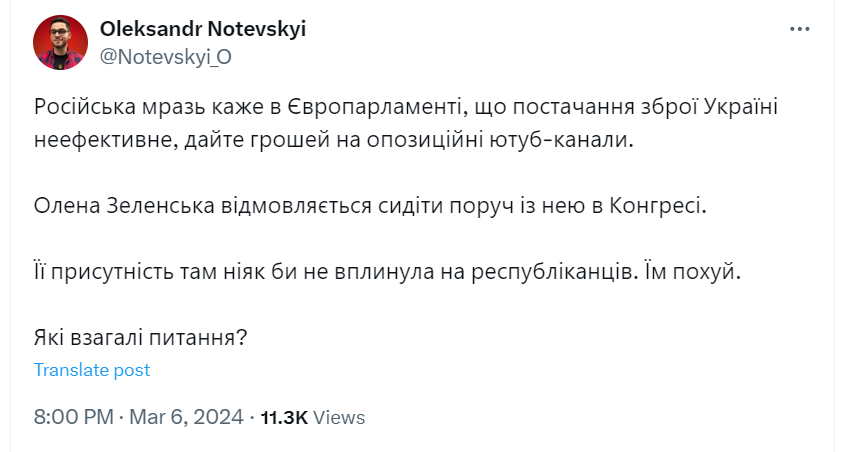The width and height of the screenshot is (842, 452).
Task: Click the post line starting with Російська мразь
Action: [406, 107]
